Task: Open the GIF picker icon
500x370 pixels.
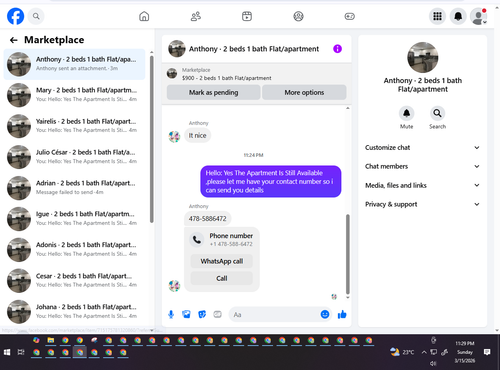Action: coord(217,314)
